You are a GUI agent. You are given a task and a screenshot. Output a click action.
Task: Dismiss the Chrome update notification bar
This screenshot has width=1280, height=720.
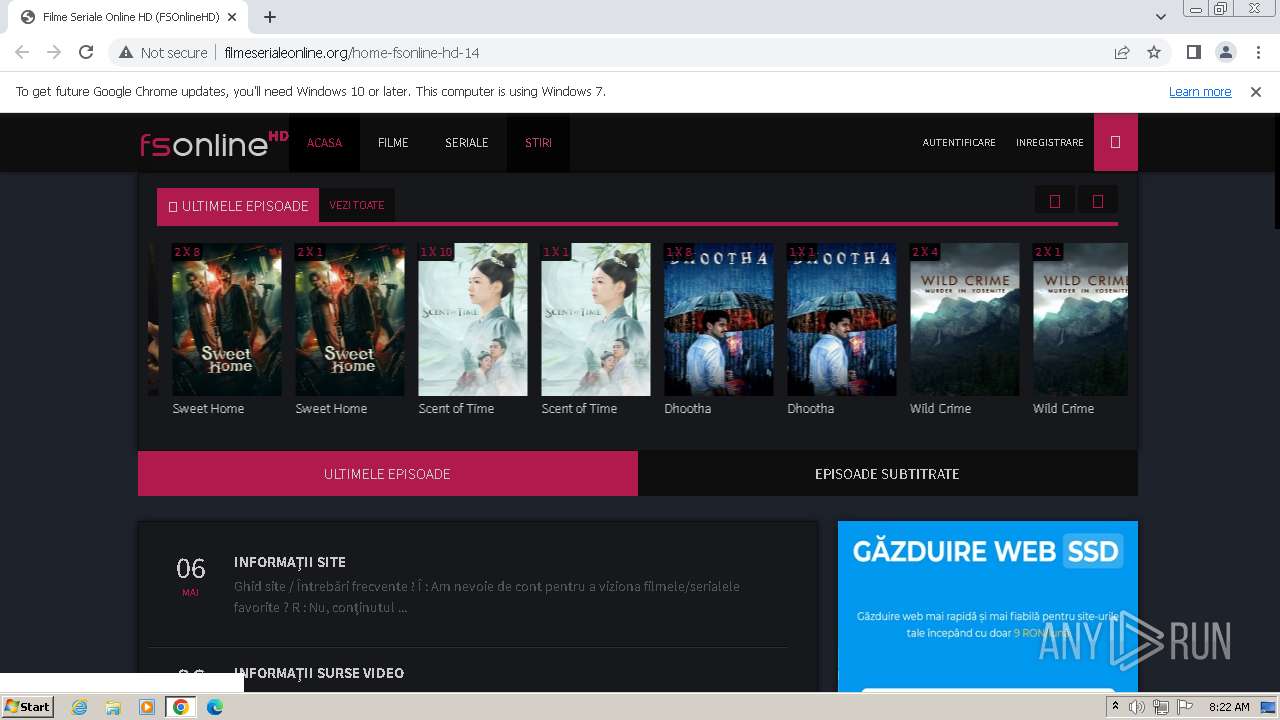click(1256, 92)
